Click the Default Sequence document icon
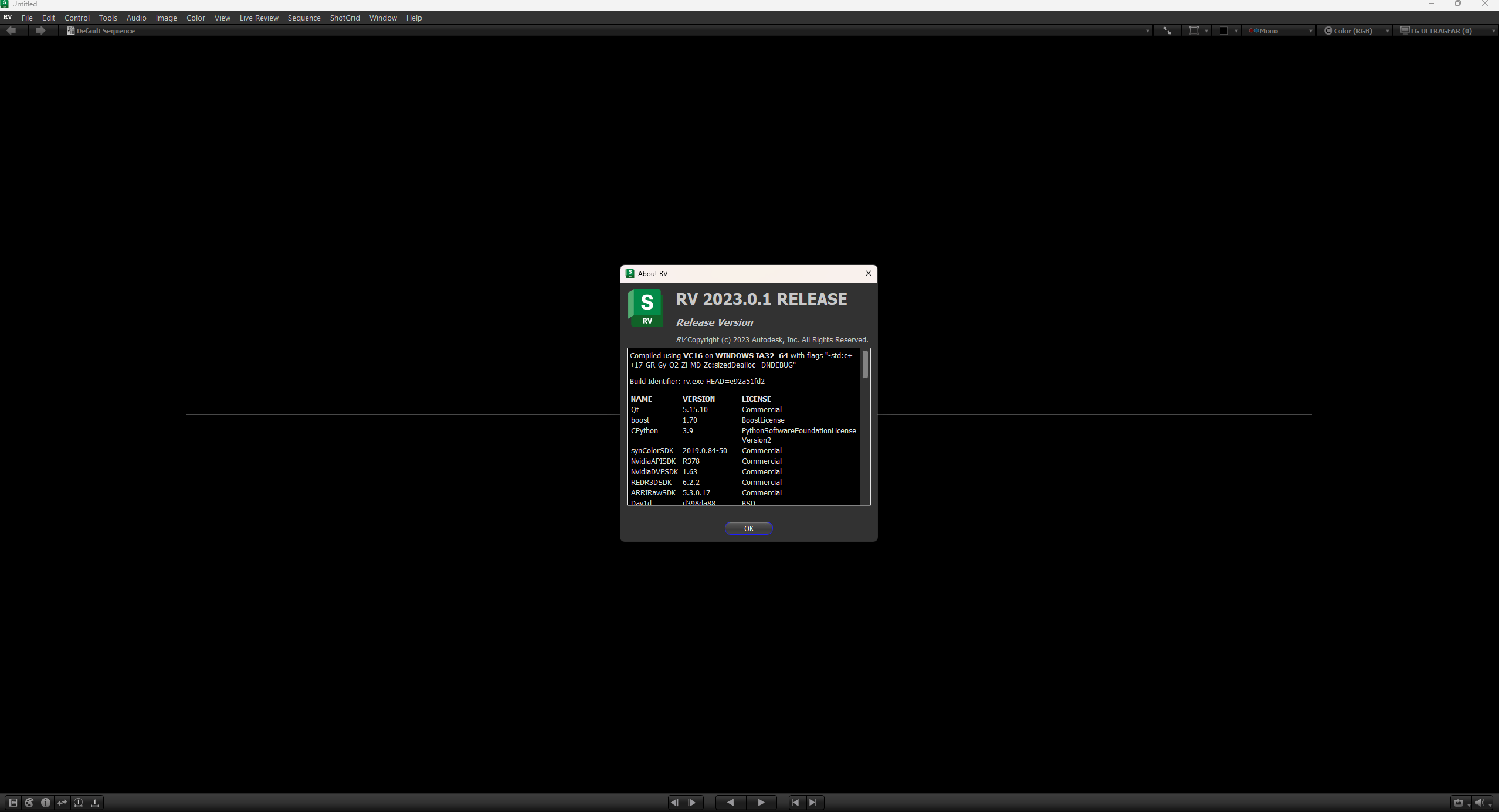Screen dimensions: 1499x812 (70, 30)
